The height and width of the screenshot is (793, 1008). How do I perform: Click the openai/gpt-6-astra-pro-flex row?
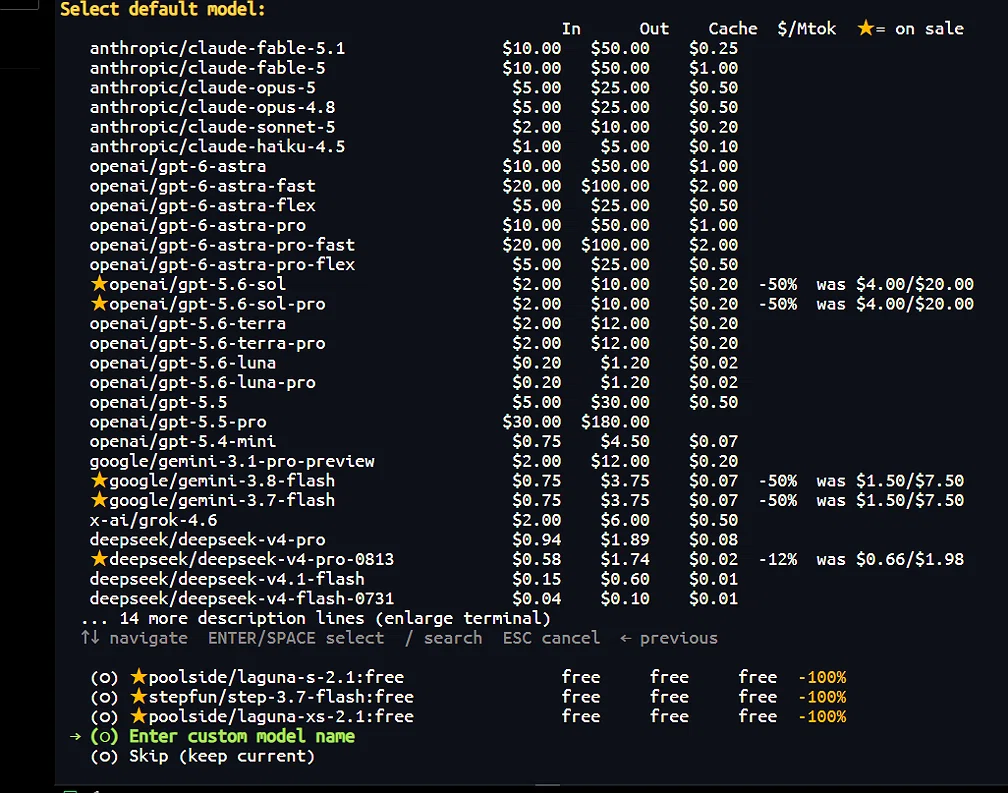(x=414, y=265)
